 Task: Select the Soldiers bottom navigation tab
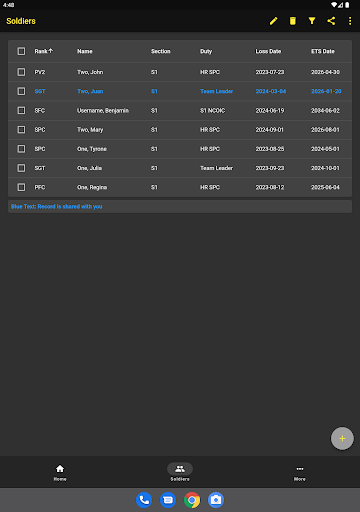coord(180,472)
